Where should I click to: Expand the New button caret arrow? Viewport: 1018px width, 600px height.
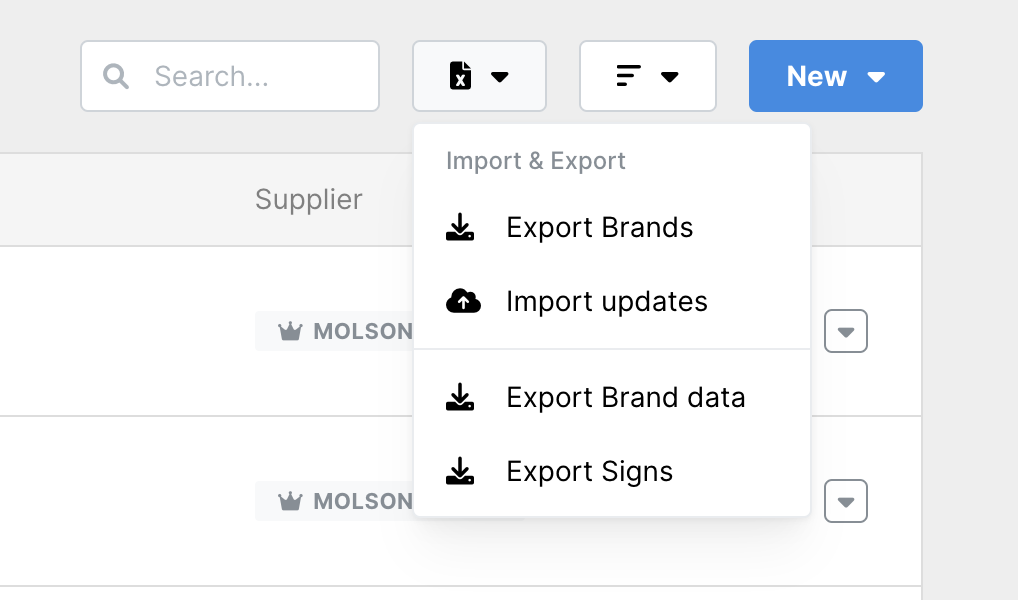tap(876, 77)
